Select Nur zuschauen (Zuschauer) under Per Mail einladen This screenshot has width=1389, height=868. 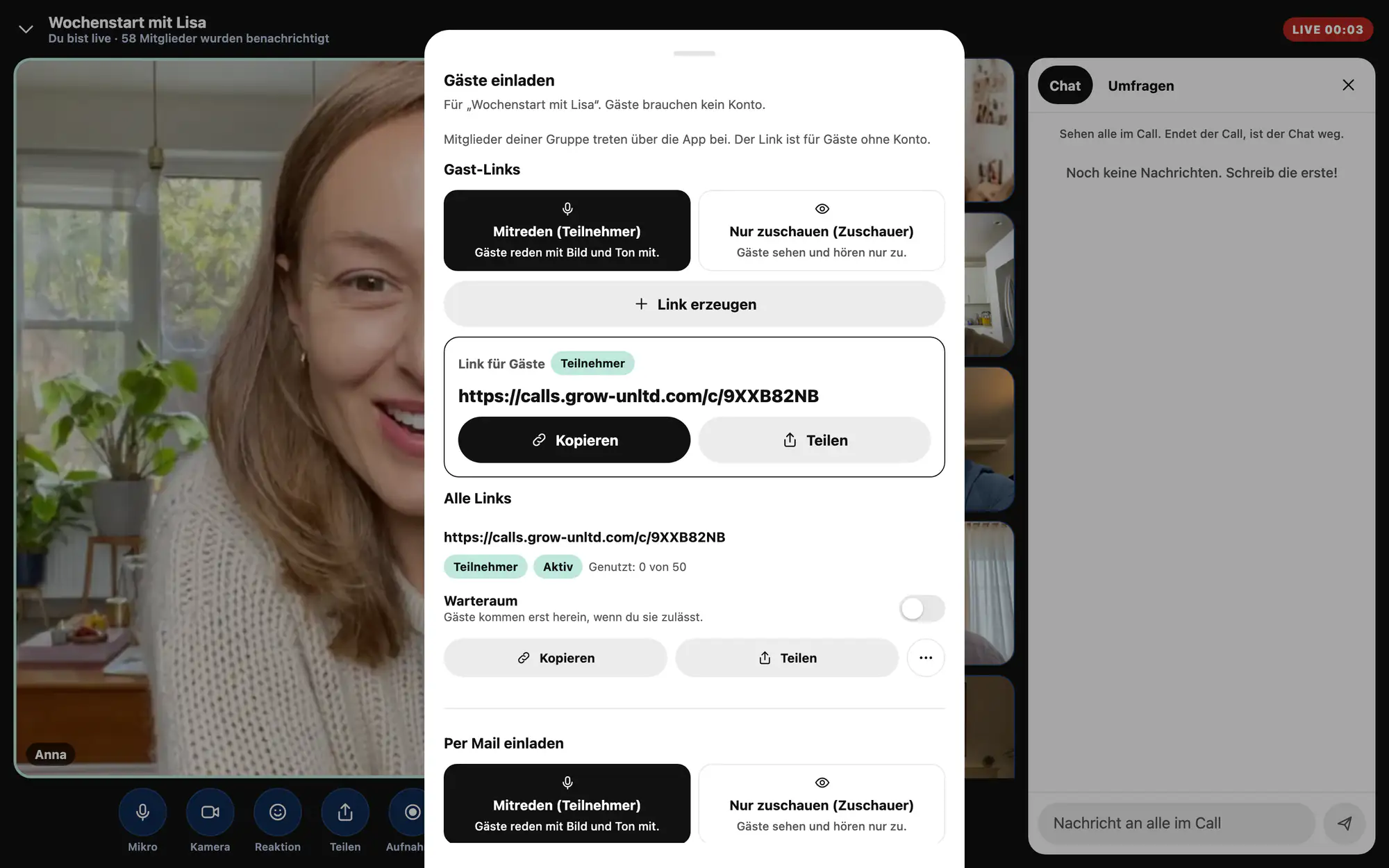822,803
